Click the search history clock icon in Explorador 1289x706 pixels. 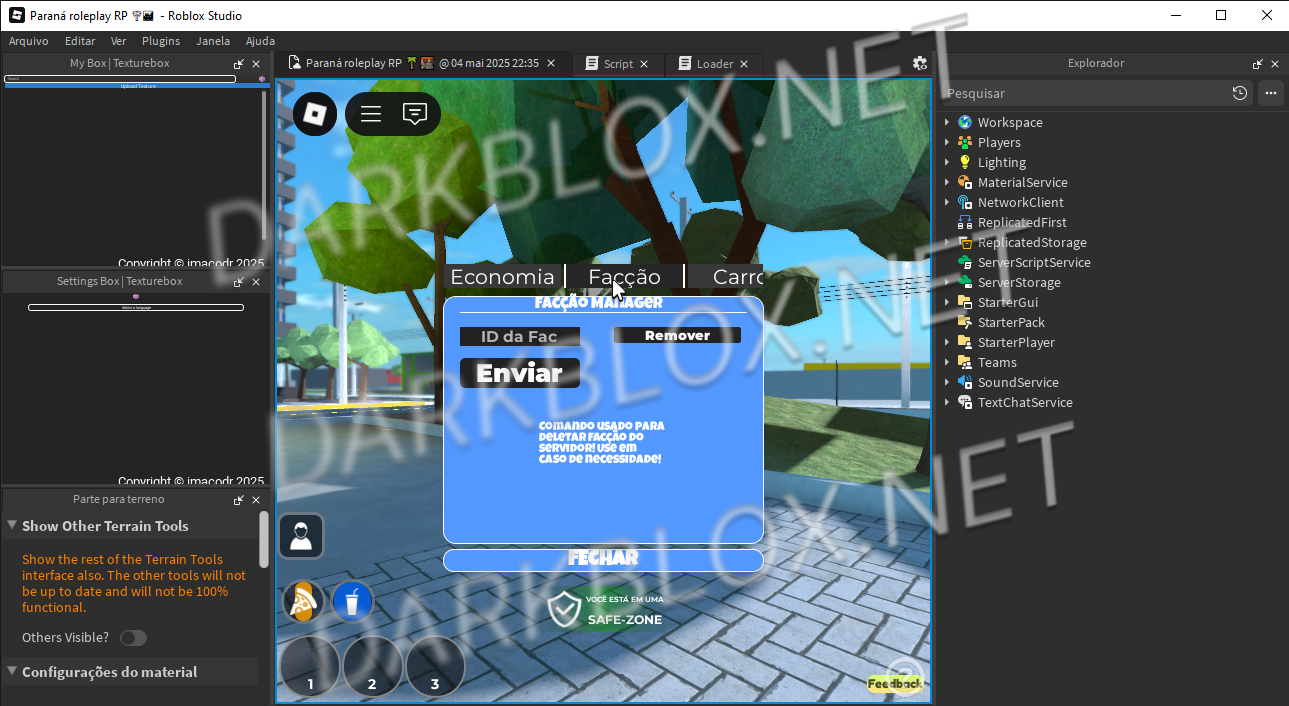pos(1240,93)
